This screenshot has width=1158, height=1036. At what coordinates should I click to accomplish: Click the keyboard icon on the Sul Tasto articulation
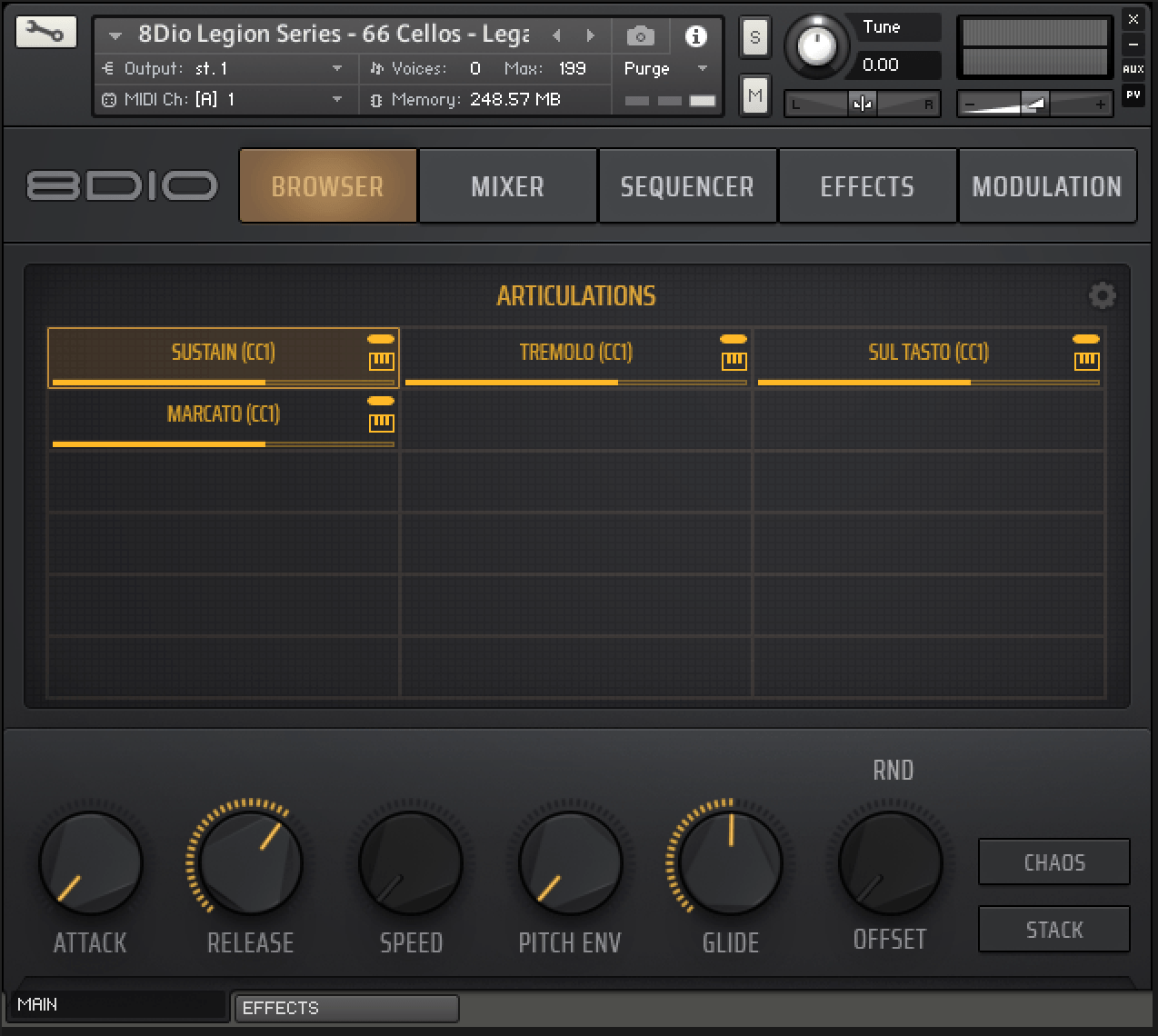point(1086,361)
